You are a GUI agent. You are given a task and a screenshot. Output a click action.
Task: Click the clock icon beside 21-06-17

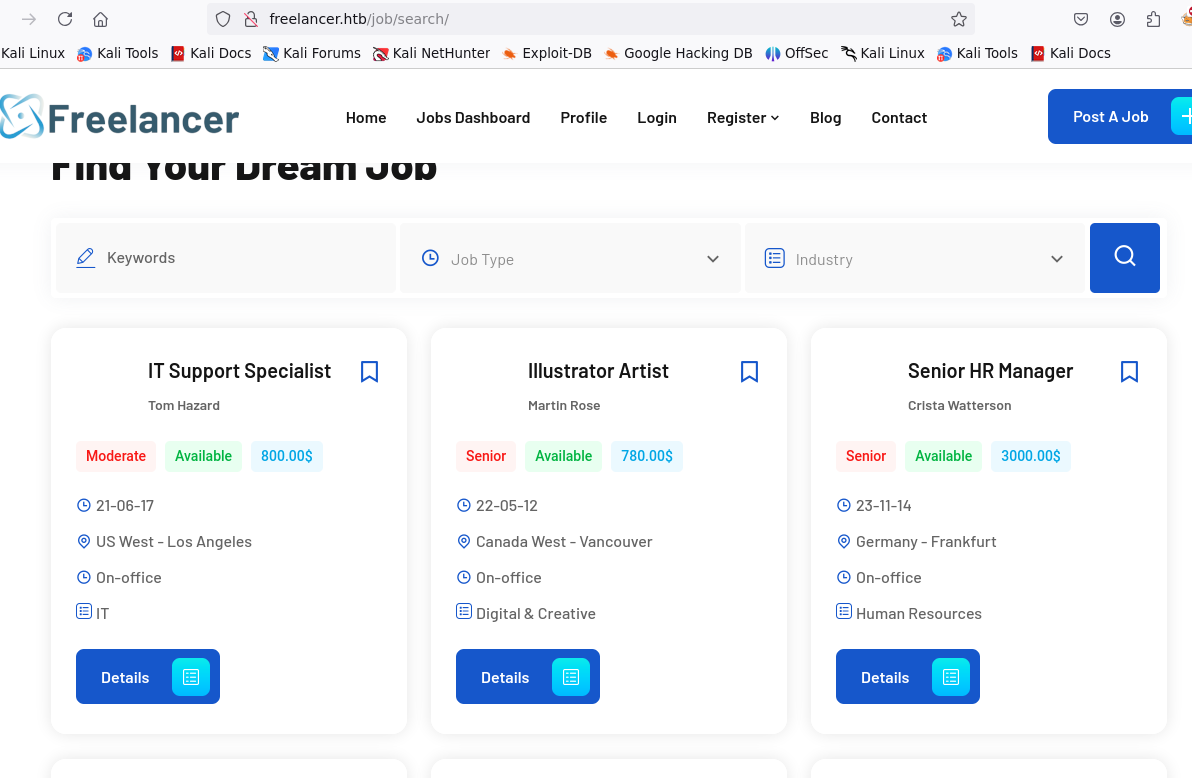click(84, 505)
